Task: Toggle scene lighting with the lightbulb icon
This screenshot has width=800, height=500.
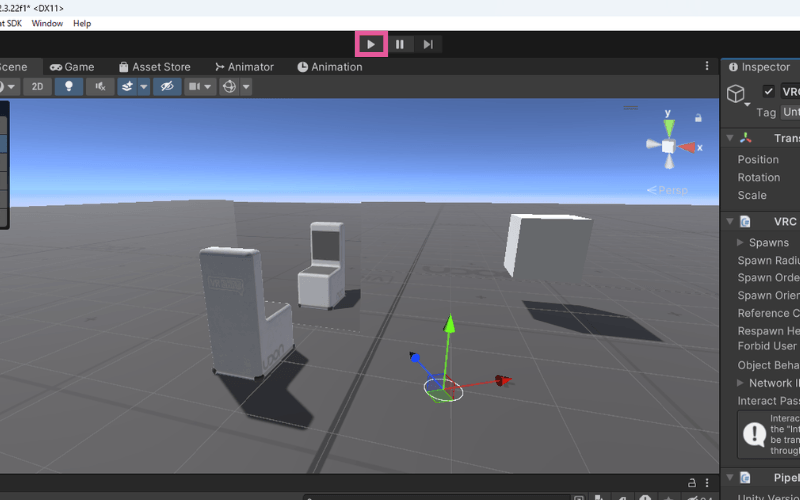Action: pyautogui.click(x=68, y=87)
